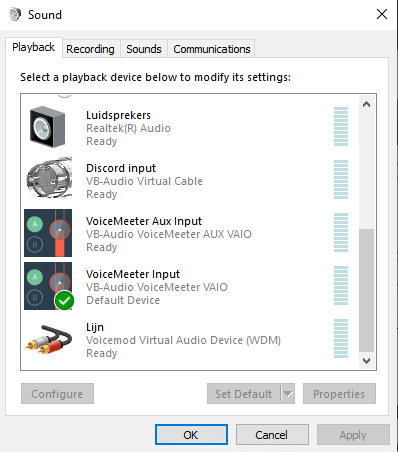Open the Playback tab
The height and width of the screenshot is (452, 398).
click(x=34, y=47)
